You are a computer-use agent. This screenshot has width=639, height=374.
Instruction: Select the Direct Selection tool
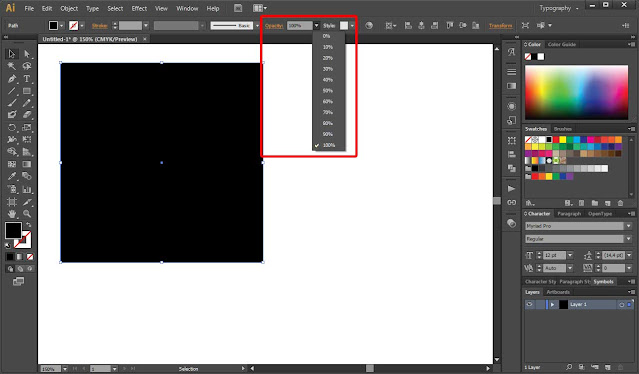27,54
